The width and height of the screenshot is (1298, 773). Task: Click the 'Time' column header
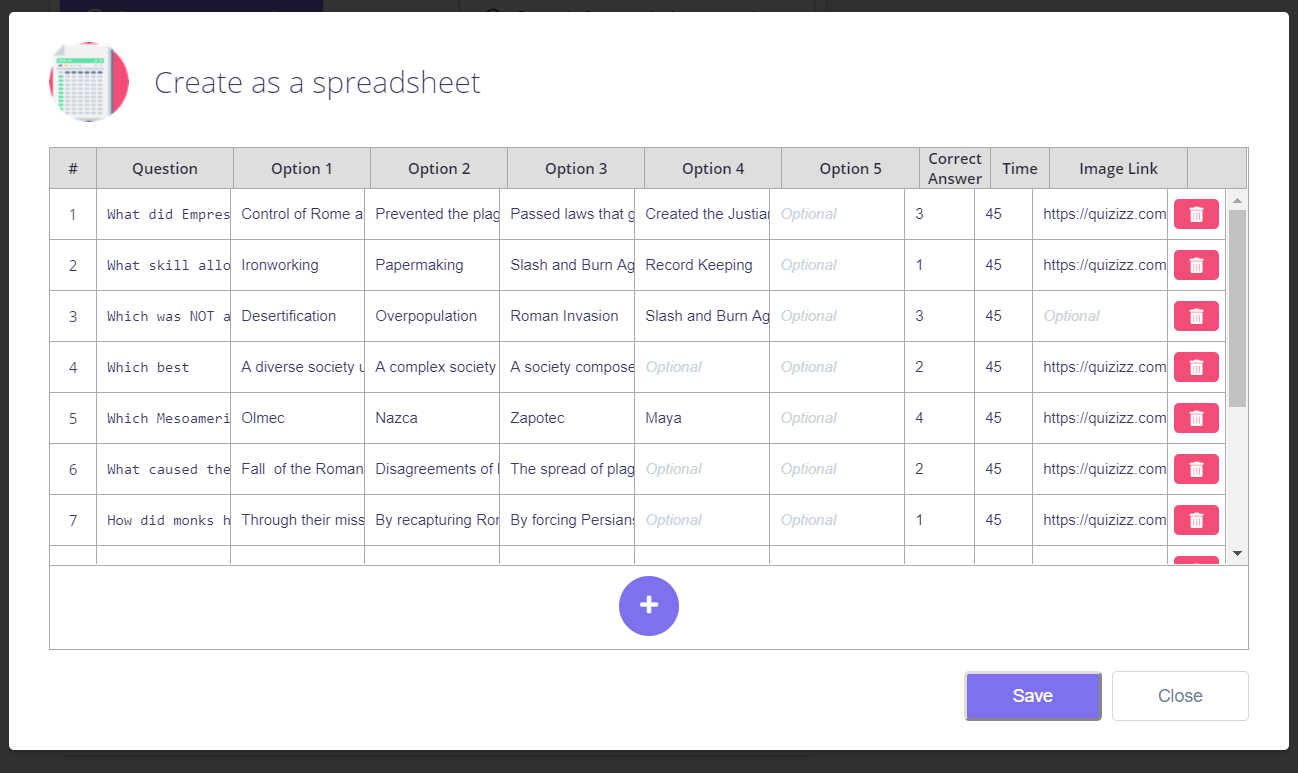coord(1020,168)
